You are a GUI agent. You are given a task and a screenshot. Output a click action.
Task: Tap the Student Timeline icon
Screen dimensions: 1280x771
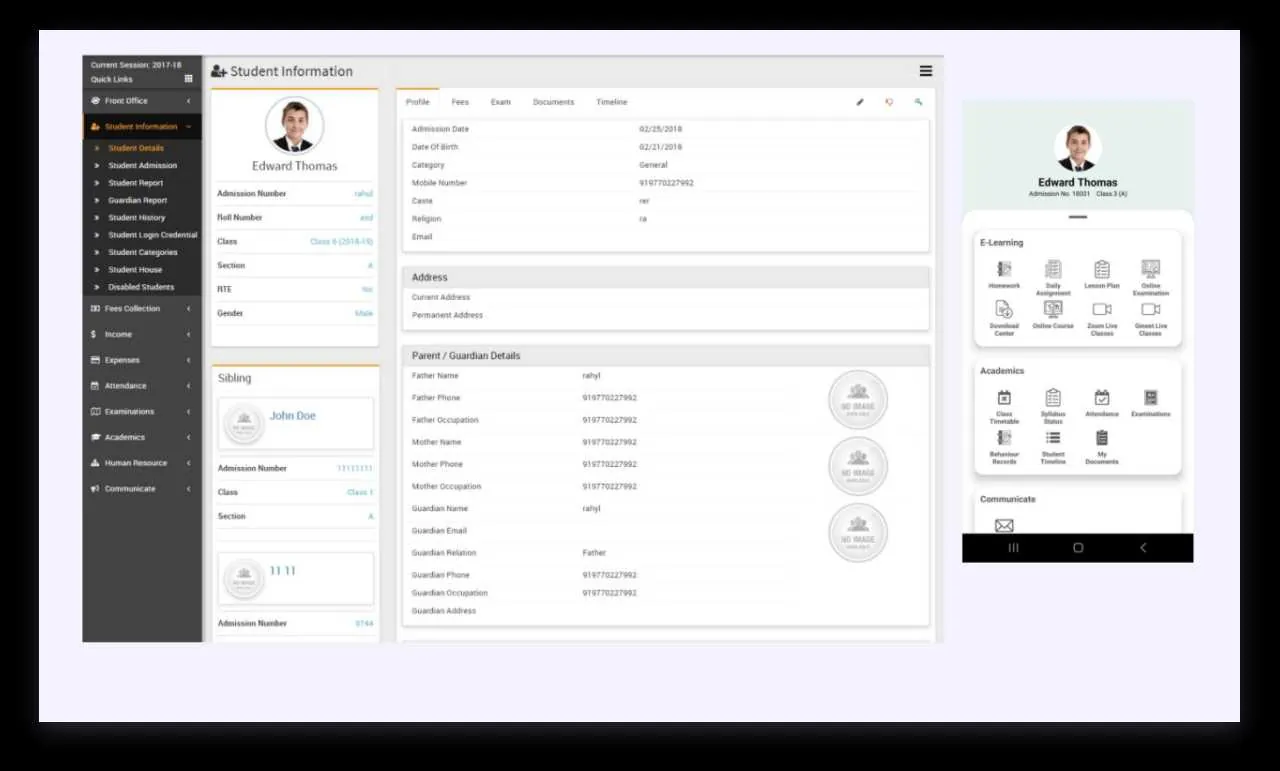click(x=1053, y=447)
